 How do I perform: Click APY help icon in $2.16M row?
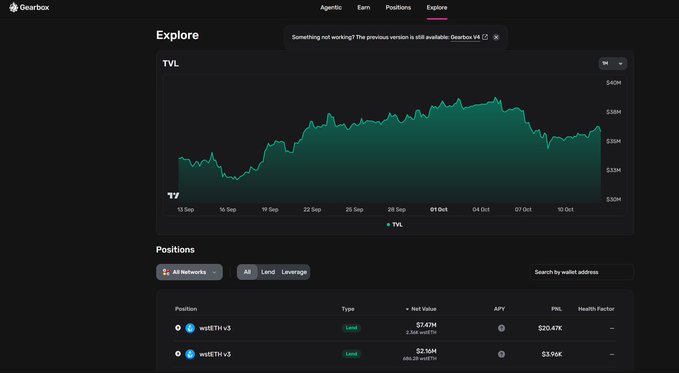[501, 354]
